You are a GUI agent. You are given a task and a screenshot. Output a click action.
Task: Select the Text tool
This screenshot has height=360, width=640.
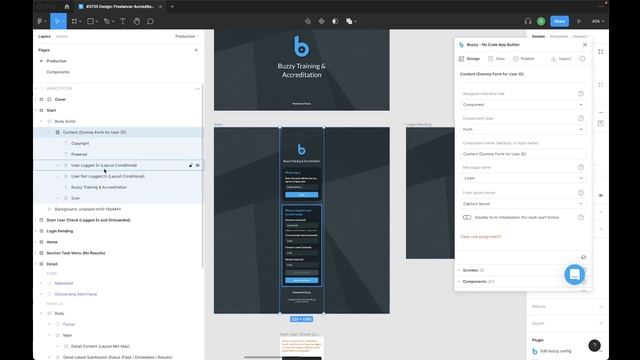[x=122, y=21]
